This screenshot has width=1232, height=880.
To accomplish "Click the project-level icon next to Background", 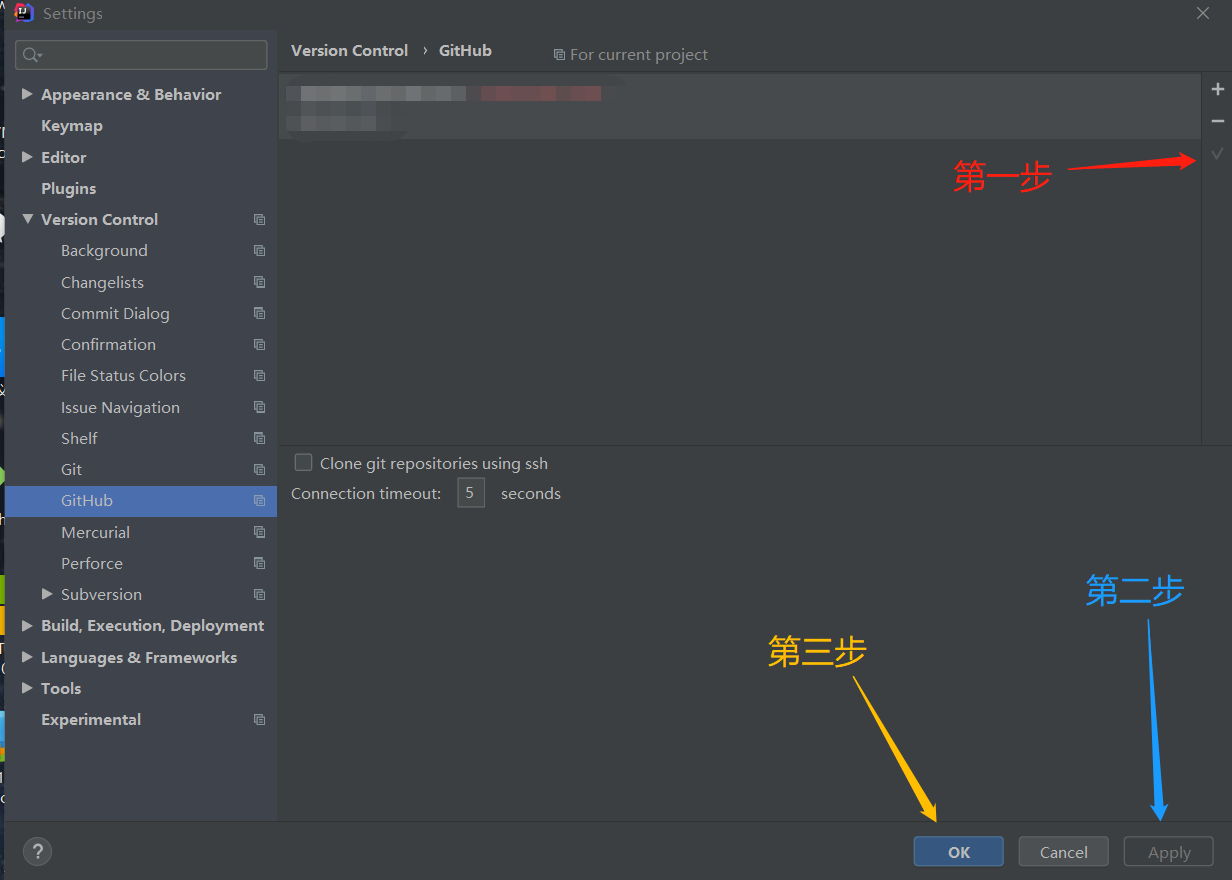I will pyautogui.click(x=260, y=251).
